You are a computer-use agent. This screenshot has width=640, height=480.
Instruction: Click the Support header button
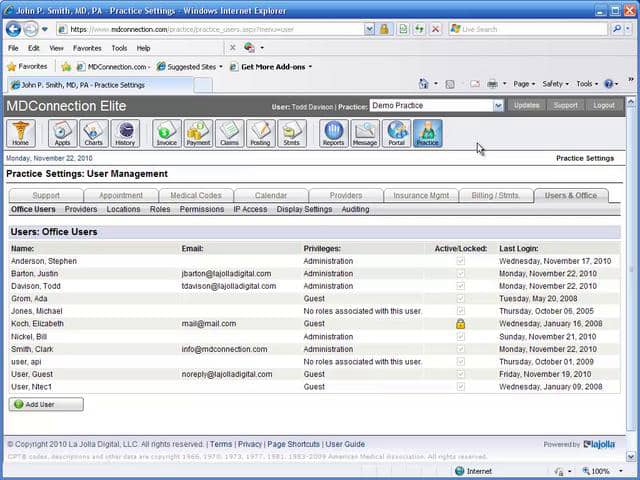(x=565, y=105)
